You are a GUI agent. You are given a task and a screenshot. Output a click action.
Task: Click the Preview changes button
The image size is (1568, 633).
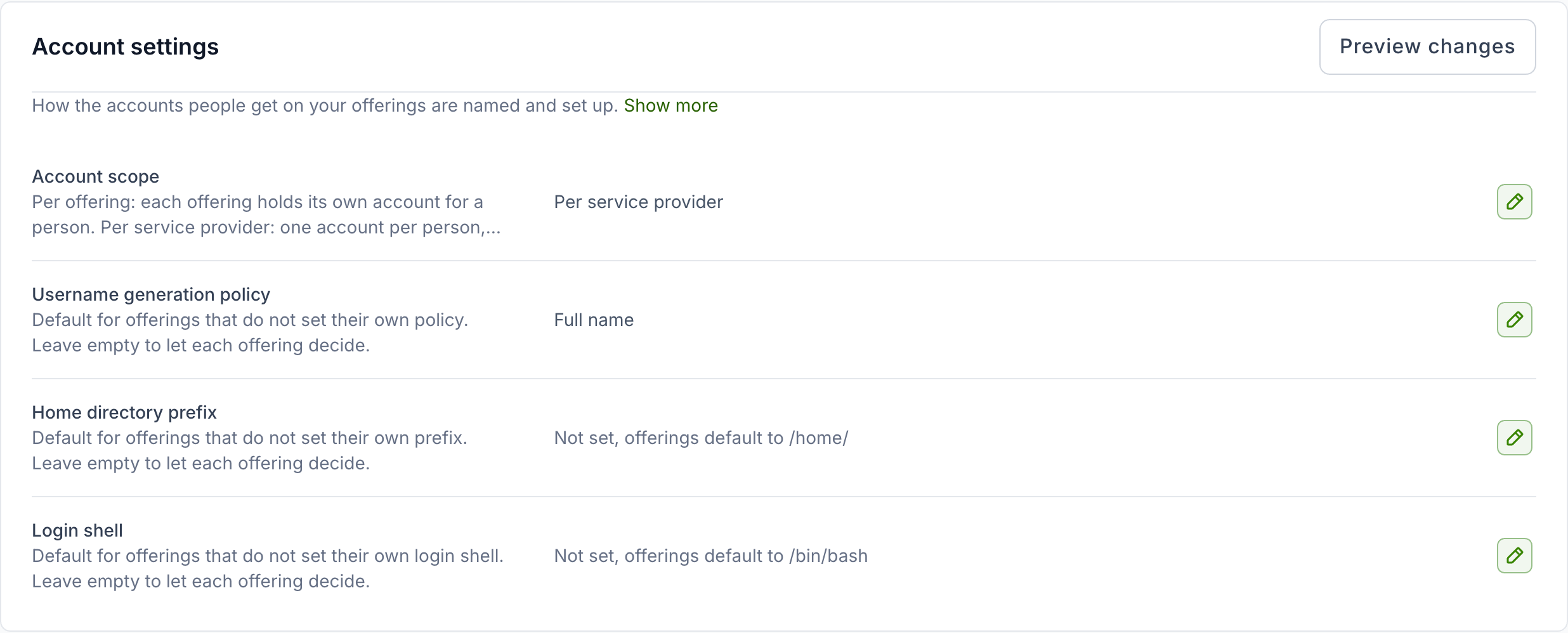pyautogui.click(x=1427, y=47)
